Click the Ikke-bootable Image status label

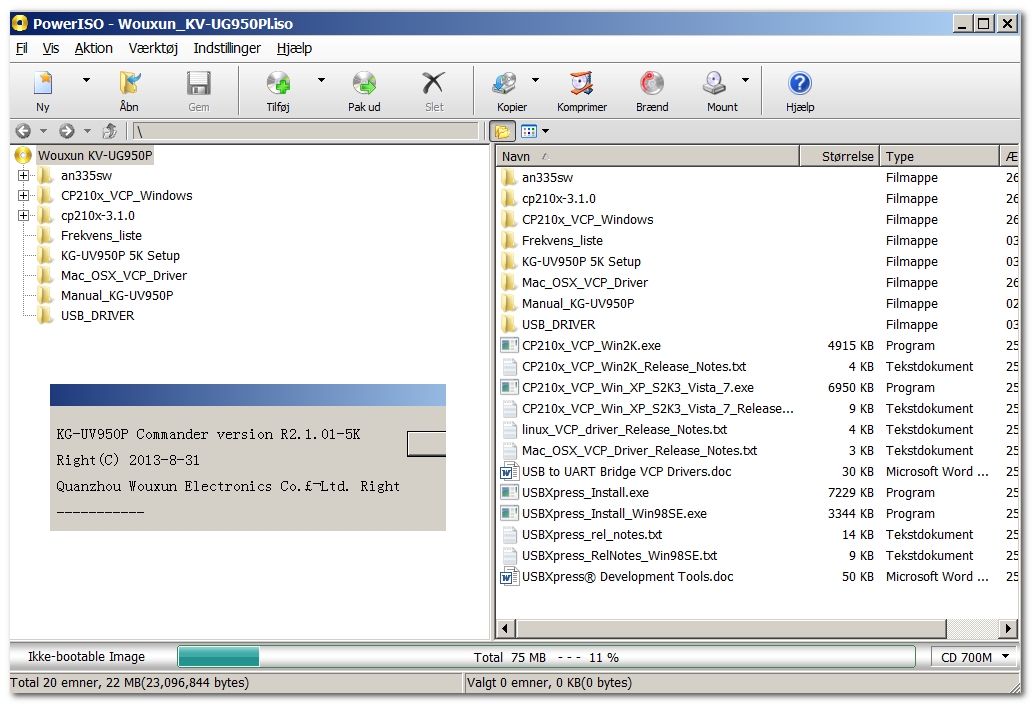(x=86, y=657)
